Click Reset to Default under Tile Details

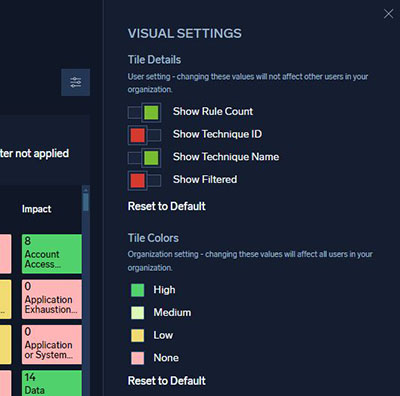[167, 206]
